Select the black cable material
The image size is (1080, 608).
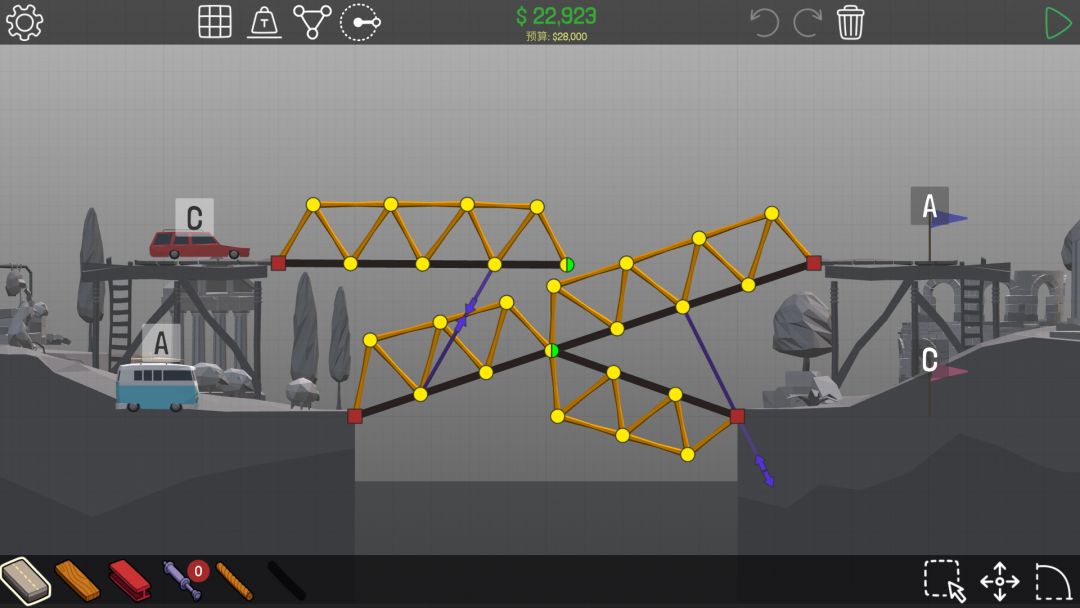pos(286,580)
